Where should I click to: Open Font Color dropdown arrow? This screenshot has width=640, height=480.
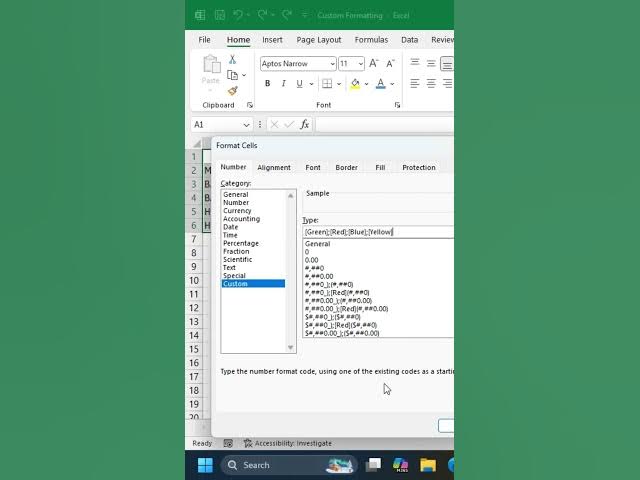click(x=392, y=84)
